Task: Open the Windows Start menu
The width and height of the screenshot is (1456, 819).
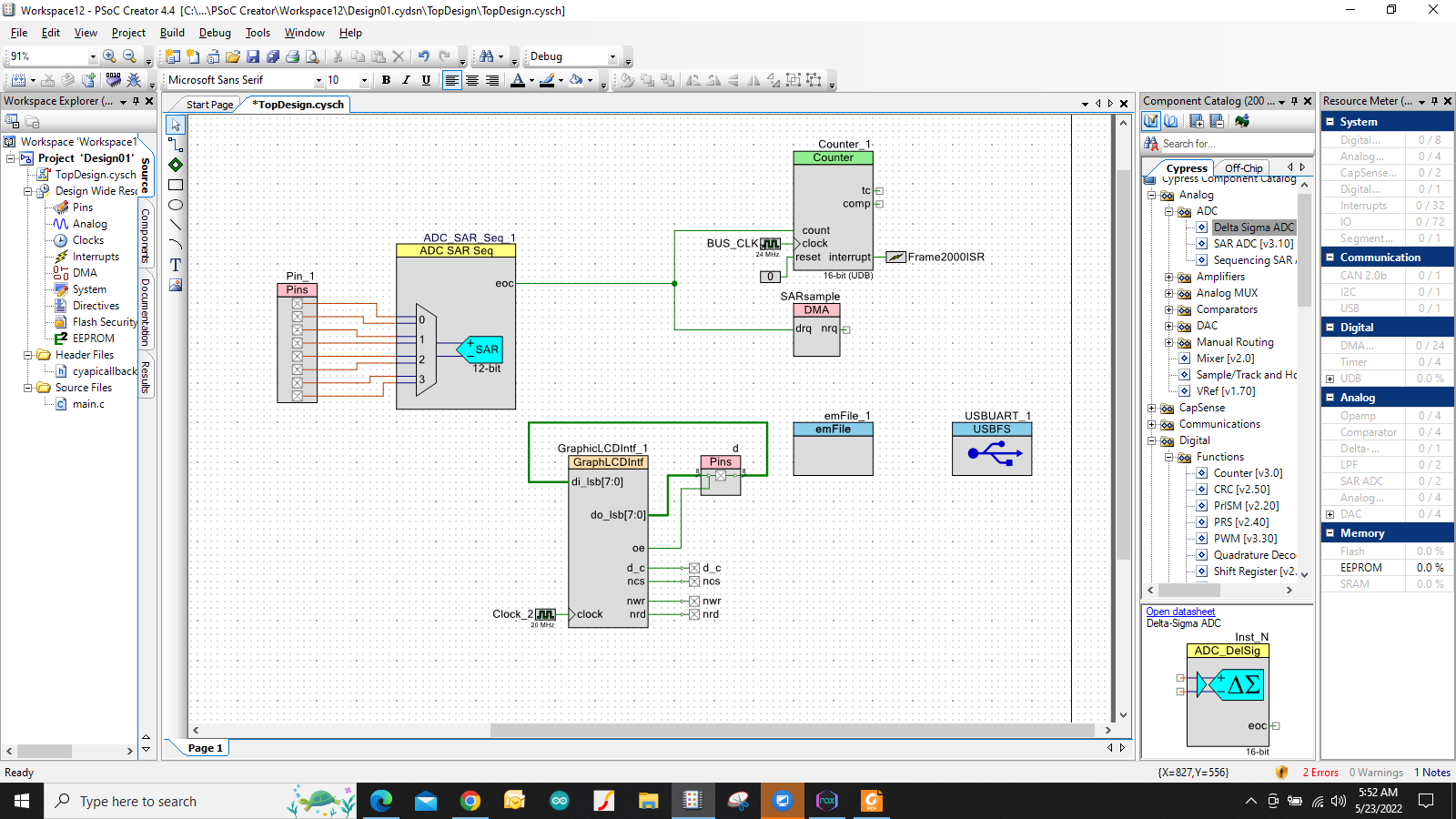Action: pos(22,801)
